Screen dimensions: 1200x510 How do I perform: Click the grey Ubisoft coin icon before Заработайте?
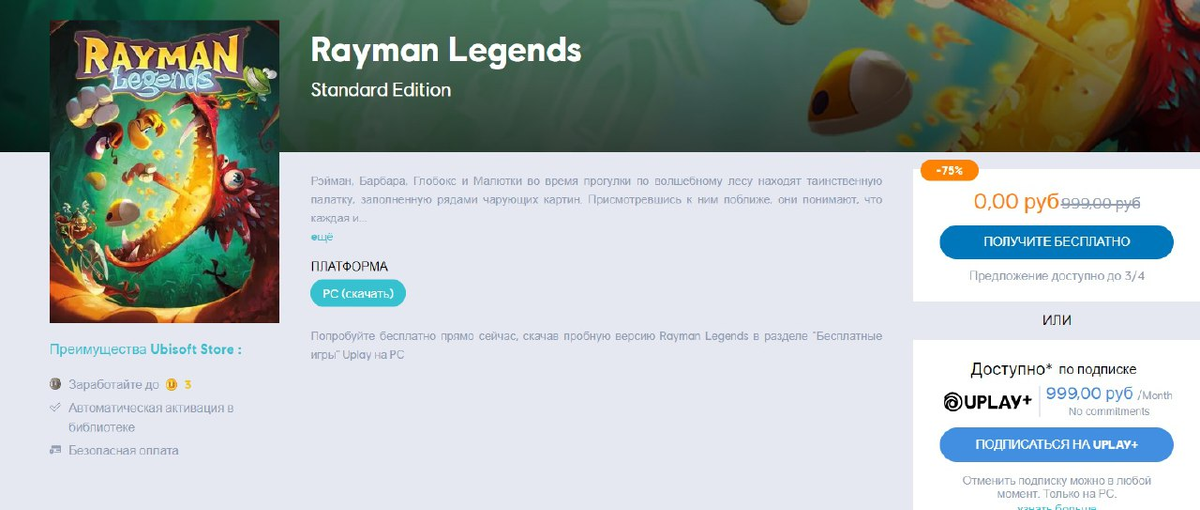(x=56, y=384)
